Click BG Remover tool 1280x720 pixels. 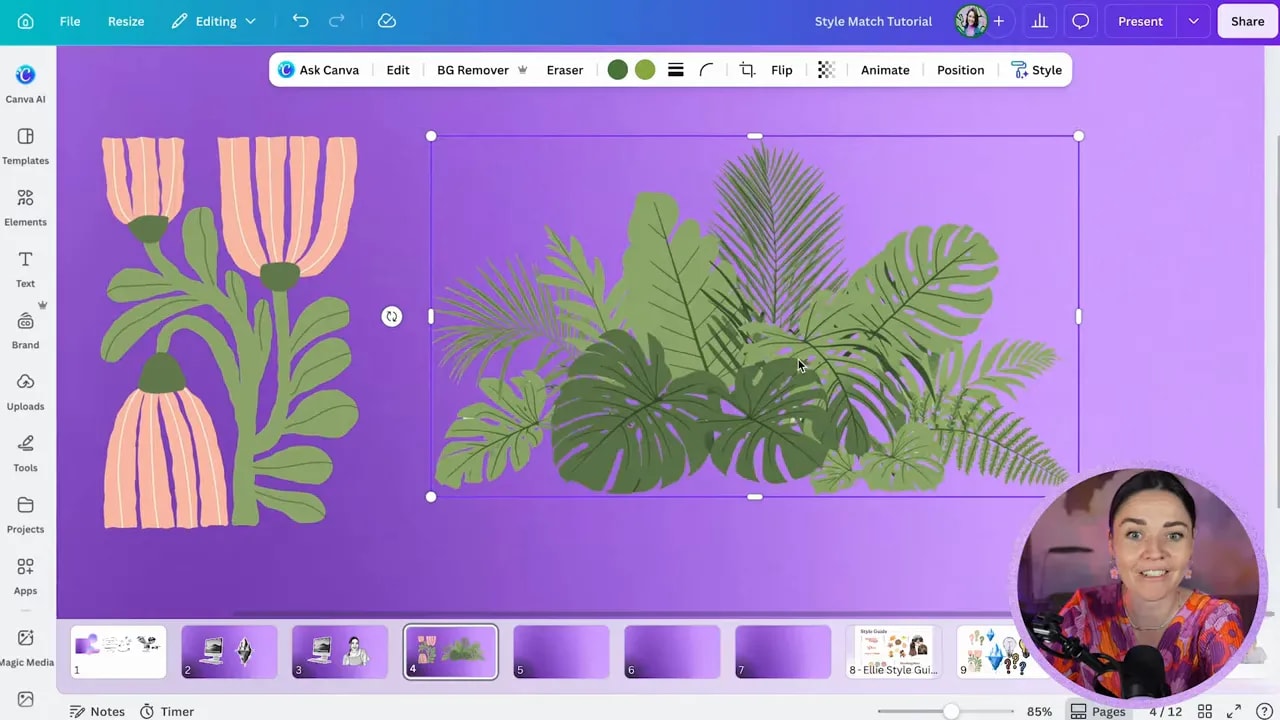[482, 70]
